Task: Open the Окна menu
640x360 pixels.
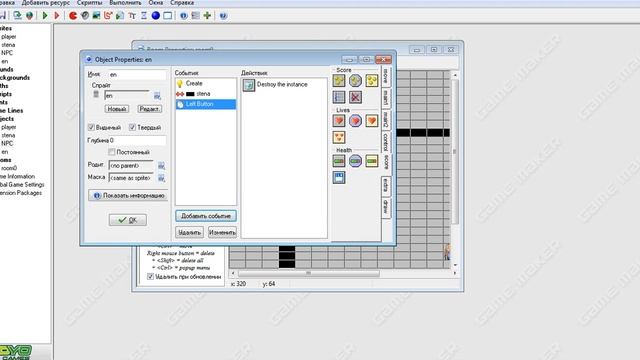Action: pos(156,3)
